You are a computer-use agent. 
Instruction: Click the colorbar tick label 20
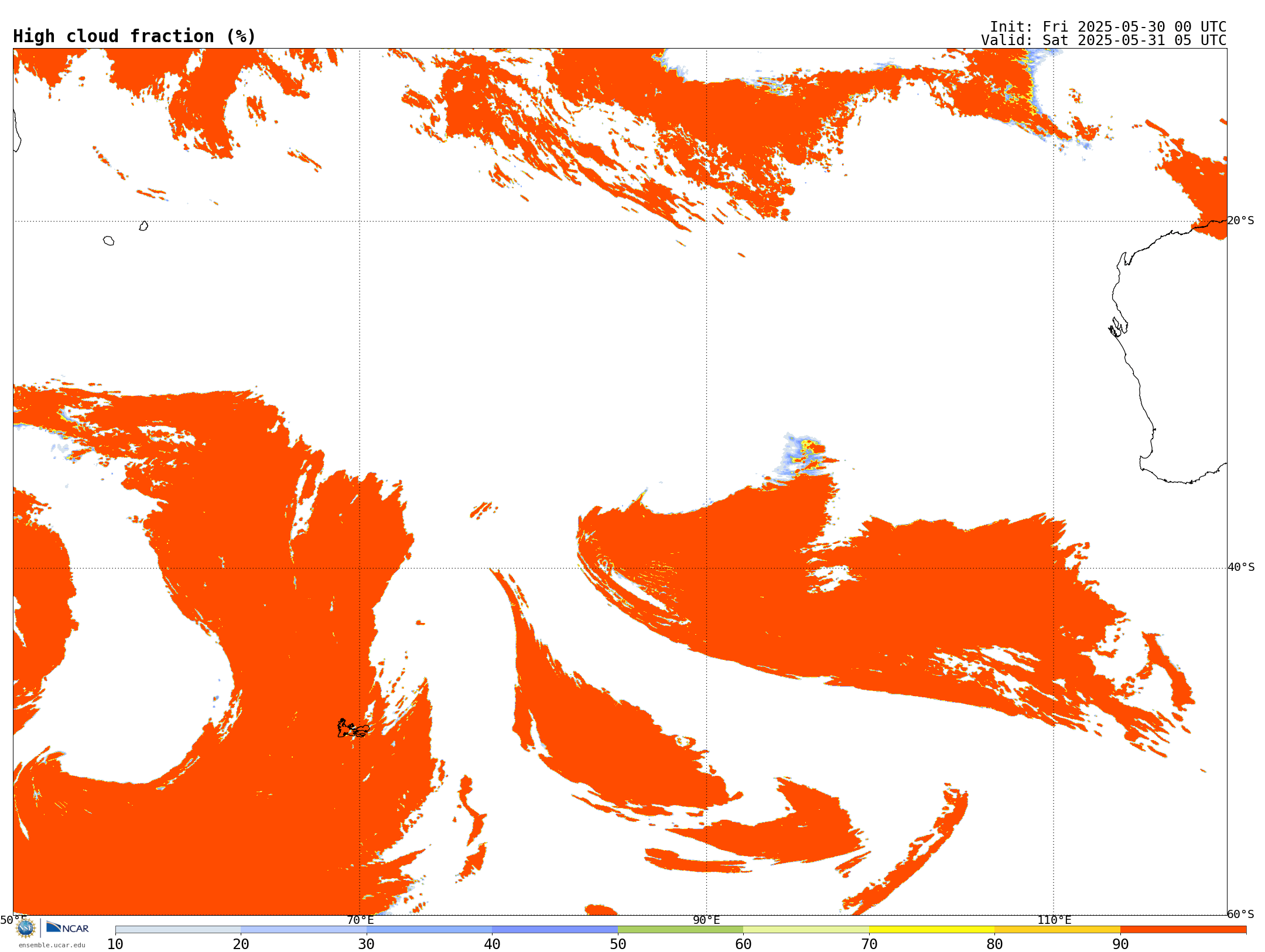pyautogui.click(x=241, y=944)
